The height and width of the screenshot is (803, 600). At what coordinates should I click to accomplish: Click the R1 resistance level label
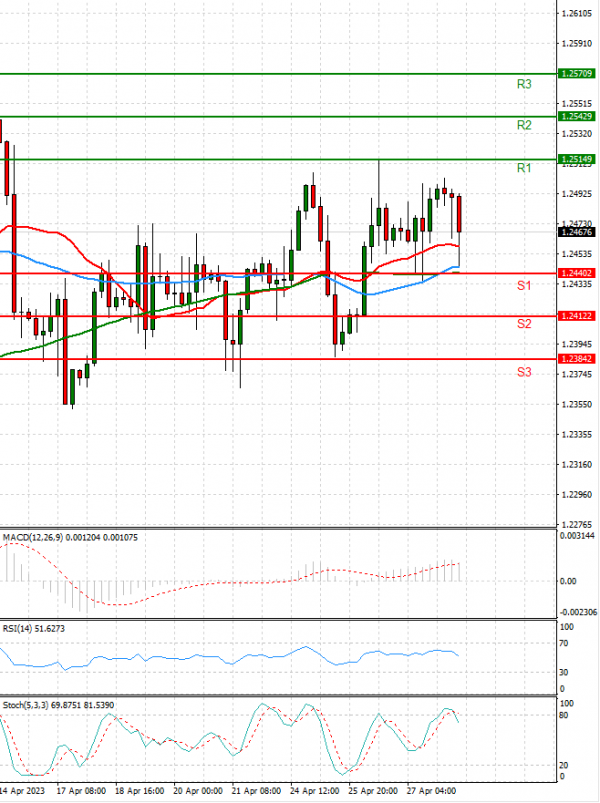tap(523, 169)
